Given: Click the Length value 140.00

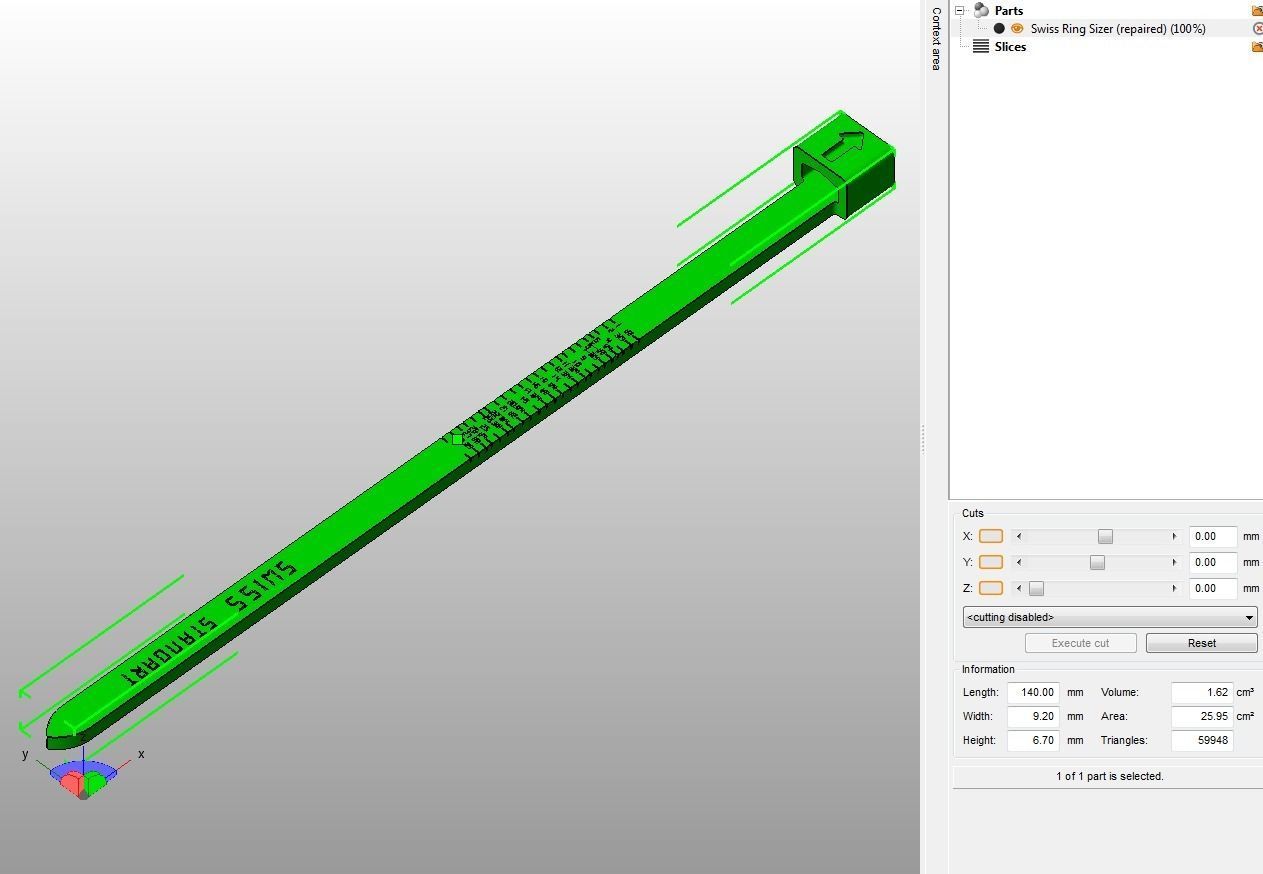Looking at the screenshot, I should tap(1033, 692).
